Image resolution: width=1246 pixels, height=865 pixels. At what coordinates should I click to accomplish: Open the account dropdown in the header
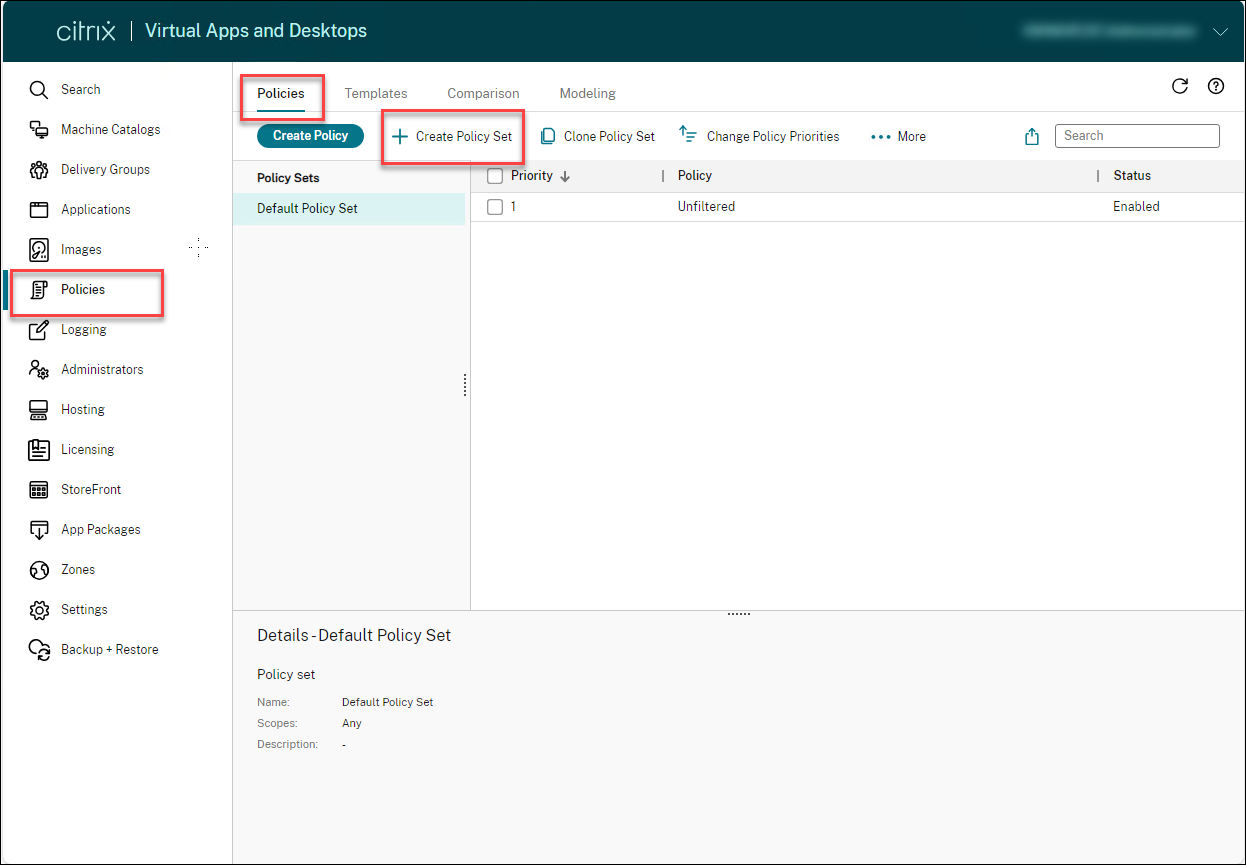pyautogui.click(x=1221, y=31)
